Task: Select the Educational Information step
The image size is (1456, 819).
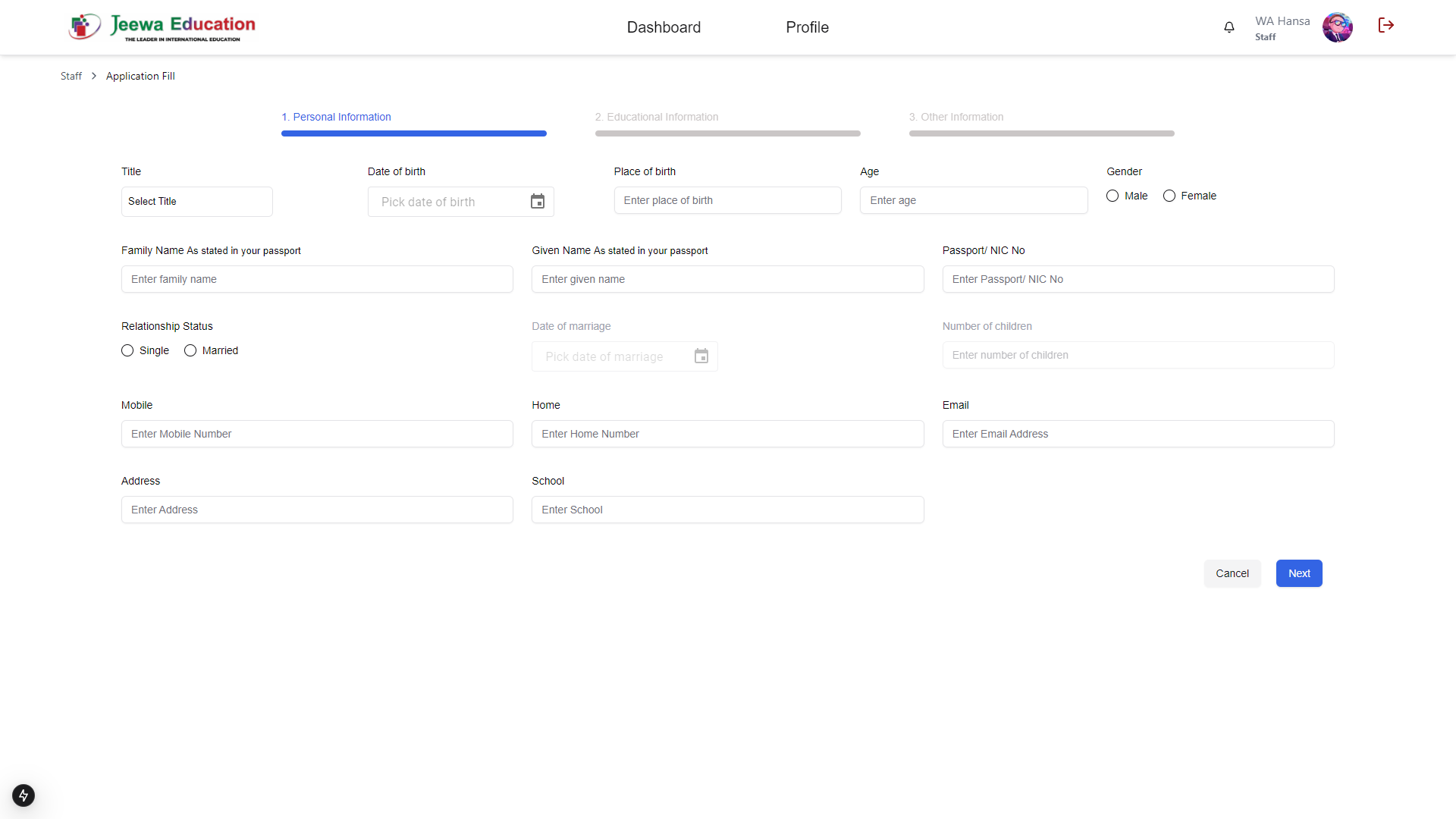Action: tap(657, 117)
